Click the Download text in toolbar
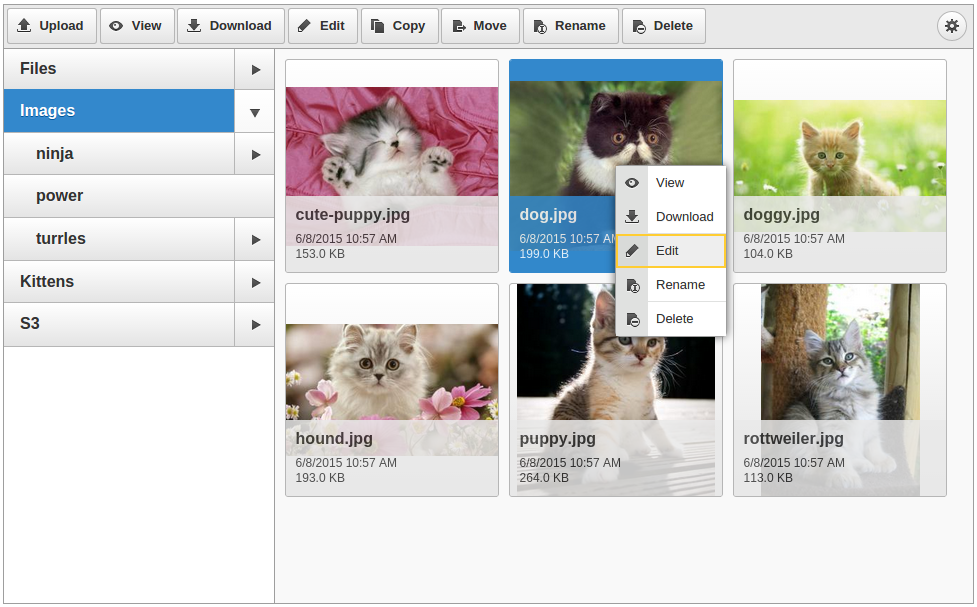Image resolution: width=977 pixels, height=607 pixels. pos(241,26)
